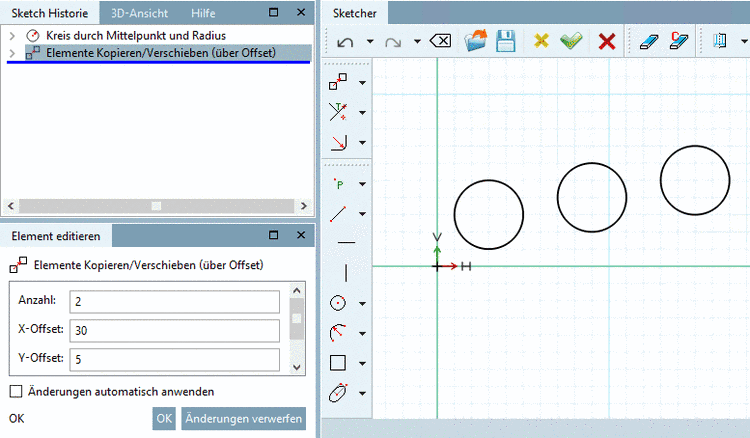The width and height of the screenshot is (750, 438).
Task: Close the Element editieren panel
Action: tap(301, 235)
